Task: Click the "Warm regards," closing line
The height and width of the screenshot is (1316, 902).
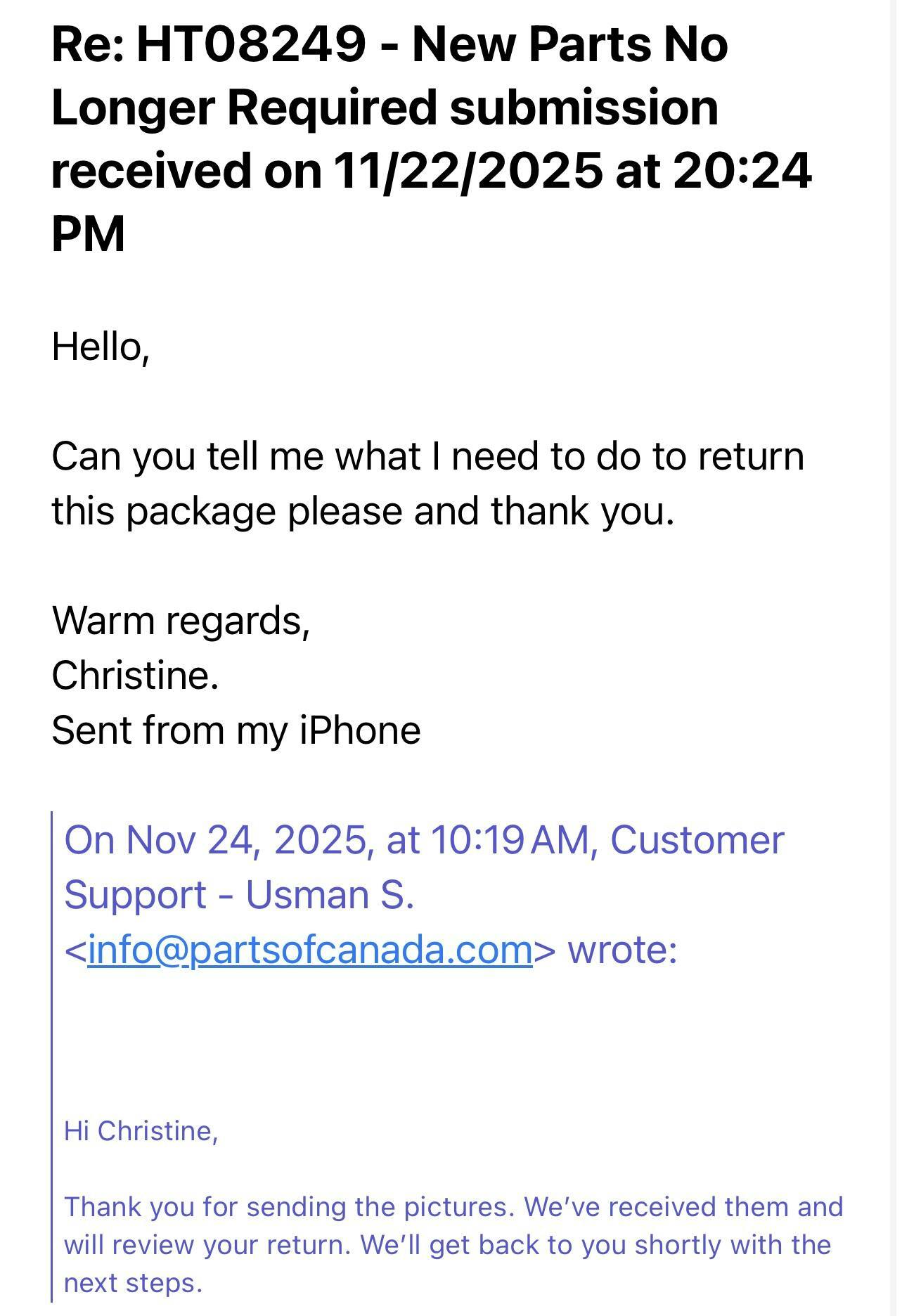Action: tap(181, 621)
